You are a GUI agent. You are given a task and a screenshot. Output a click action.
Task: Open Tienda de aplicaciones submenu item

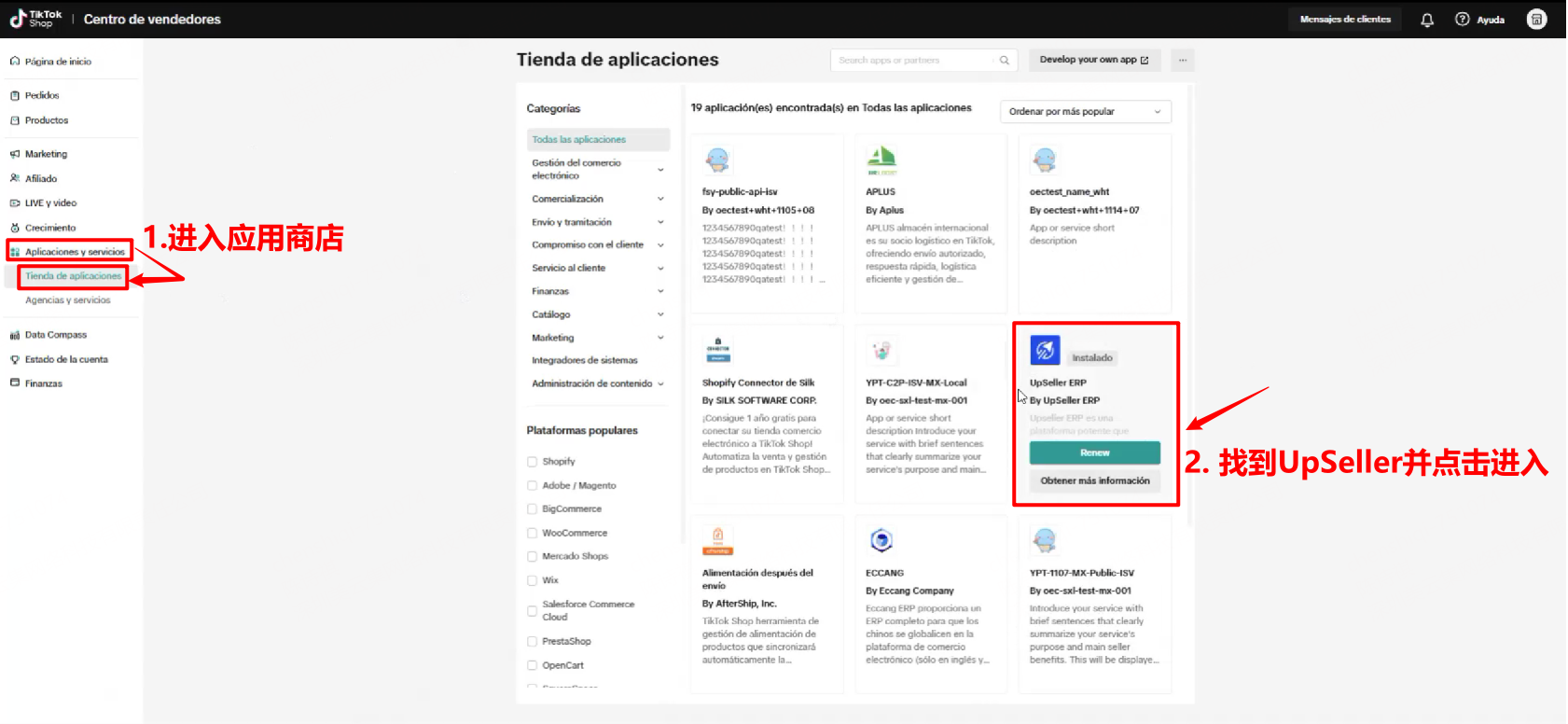pos(74,276)
